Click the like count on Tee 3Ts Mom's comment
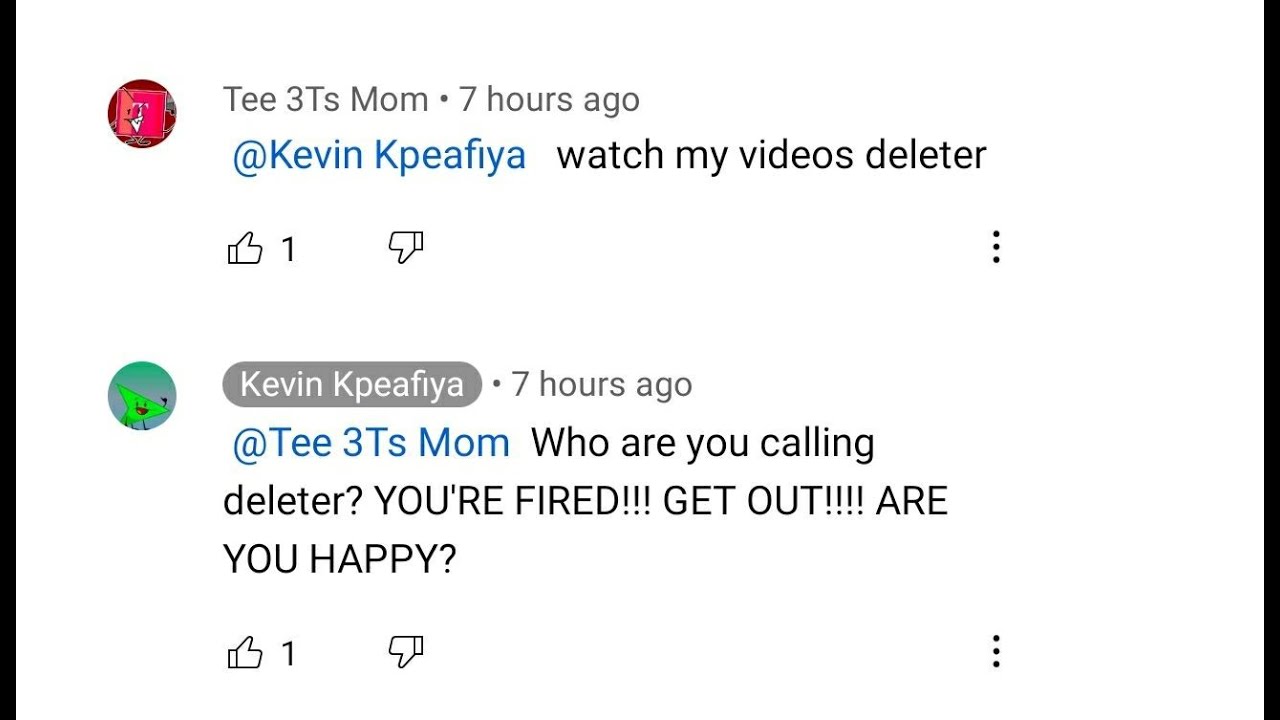The height and width of the screenshot is (720, 1280). [x=288, y=249]
